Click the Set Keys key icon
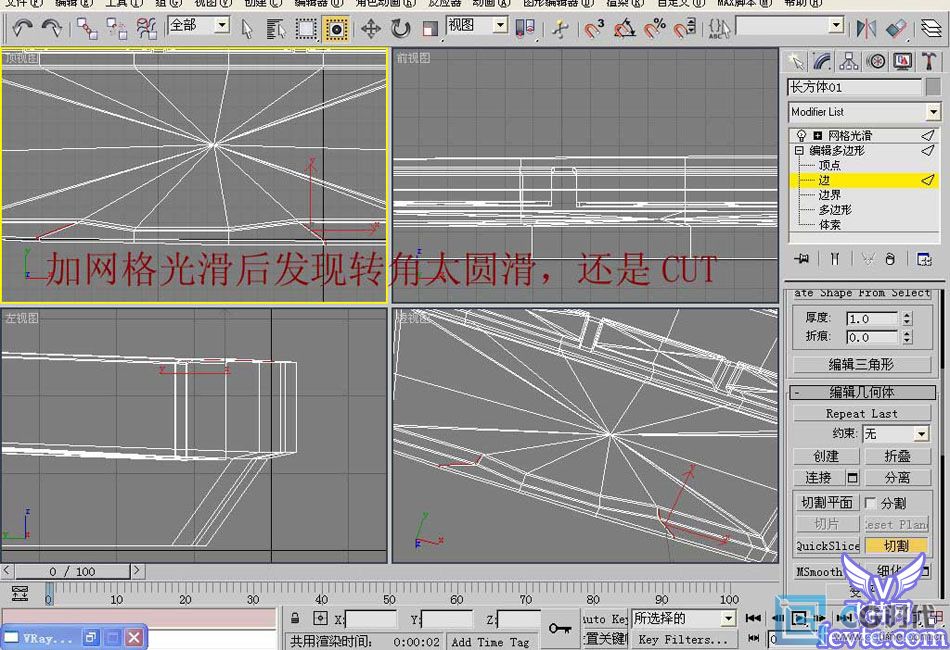 tap(560, 628)
